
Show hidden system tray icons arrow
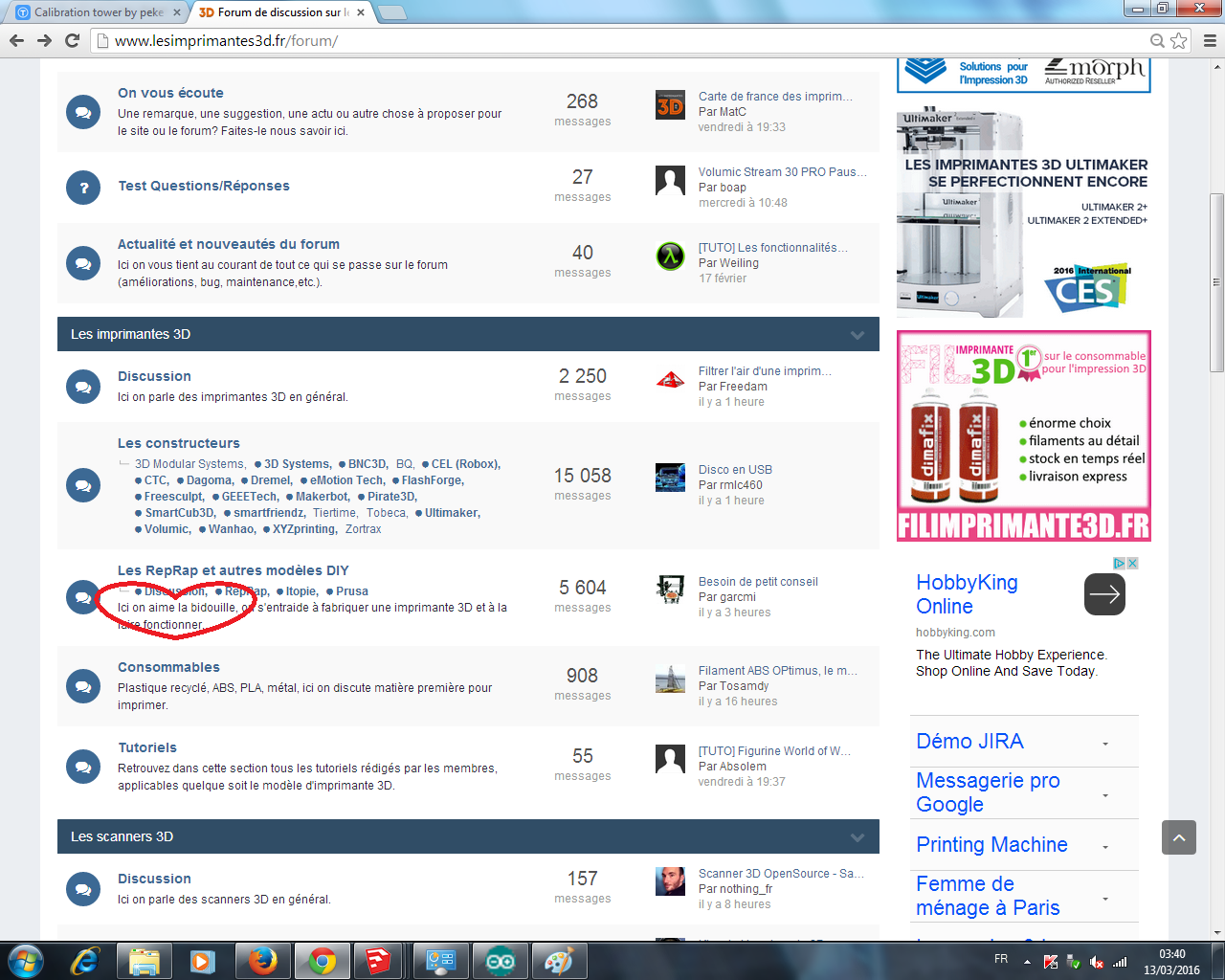pyautogui.click(x=1027, y=961)
